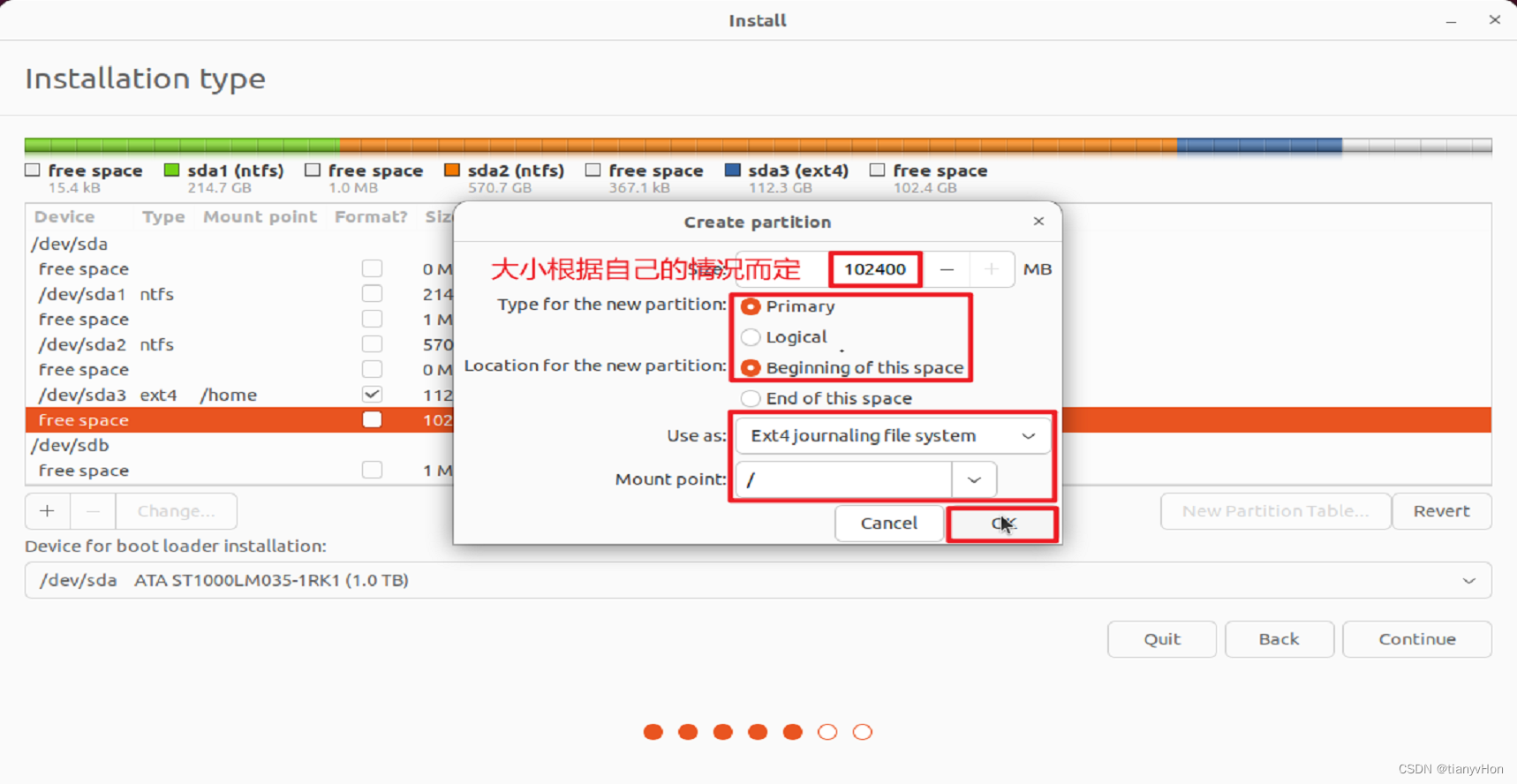1517x784 pixels.
Task: Open the boot loader device dropdown
Action: tap(758, 580)
